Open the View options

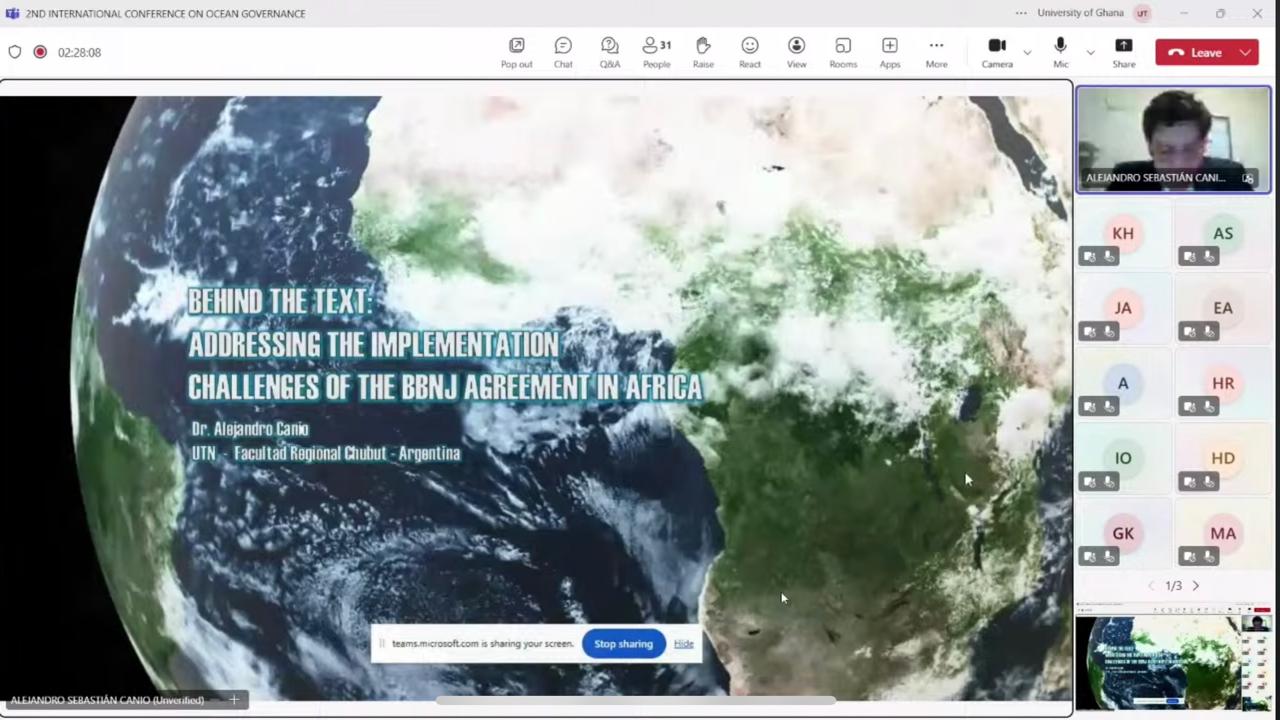(x=796, y=53)
